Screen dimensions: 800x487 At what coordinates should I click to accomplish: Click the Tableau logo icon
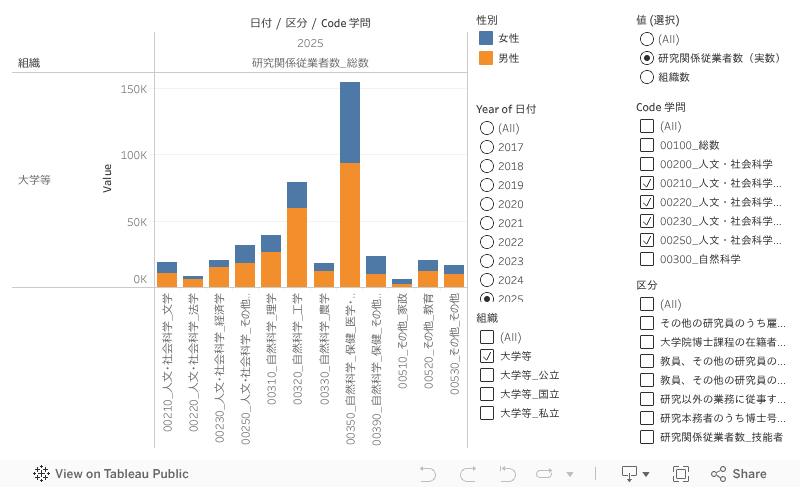tap(42, 474)
